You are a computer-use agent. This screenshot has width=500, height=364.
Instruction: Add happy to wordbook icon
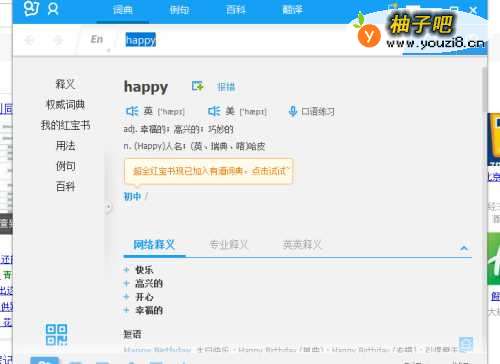198,86
